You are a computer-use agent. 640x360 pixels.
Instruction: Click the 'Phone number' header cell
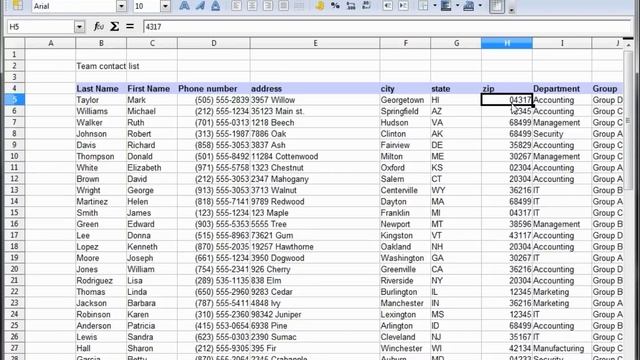[213, 89]
